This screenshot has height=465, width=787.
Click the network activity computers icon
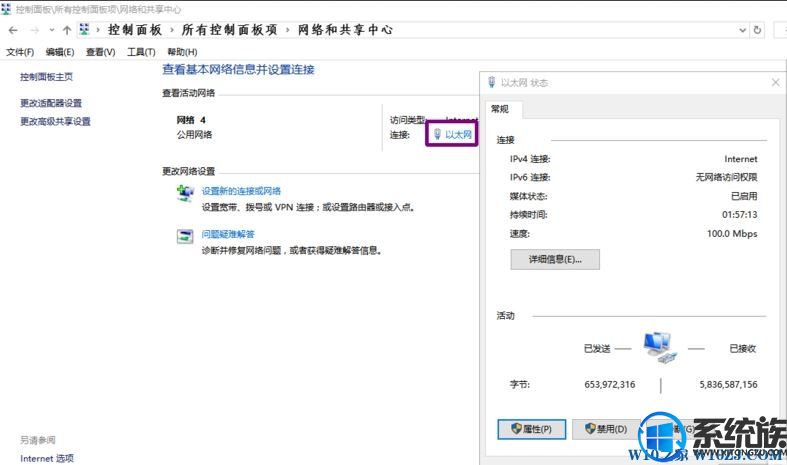(660, 347)
